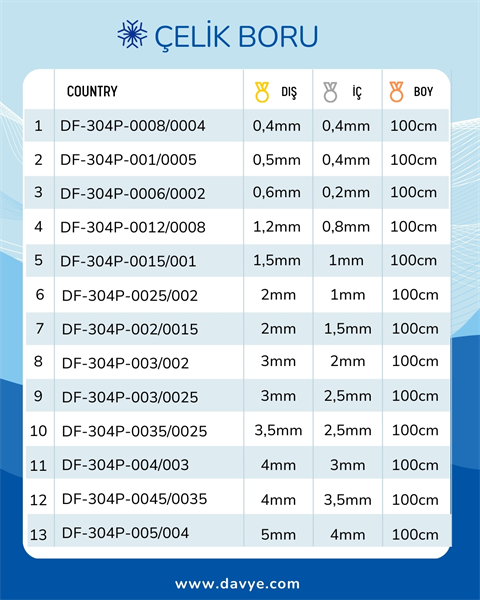Click the 0,8mm inner diameter cell
480x600 pixels.
tap(346, 227)
